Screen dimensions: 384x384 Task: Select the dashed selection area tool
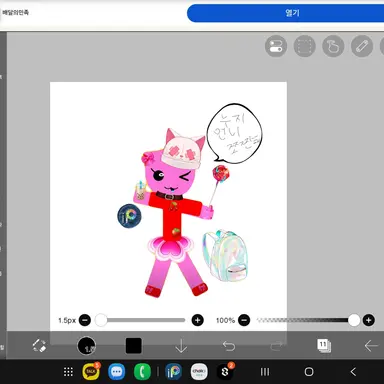click(x=304, y=46)
